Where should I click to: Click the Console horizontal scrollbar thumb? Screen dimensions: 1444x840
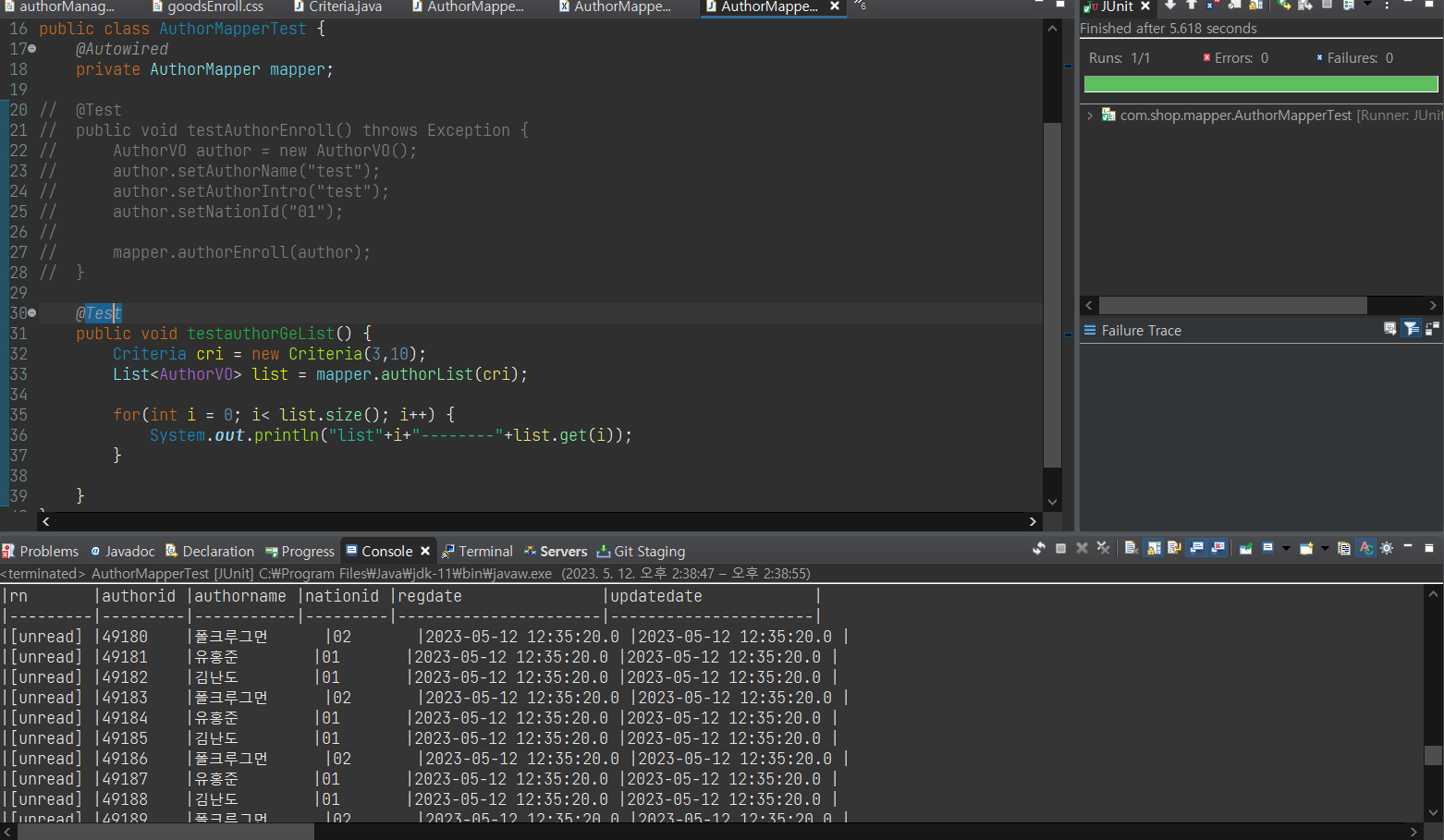pos(166,832)
